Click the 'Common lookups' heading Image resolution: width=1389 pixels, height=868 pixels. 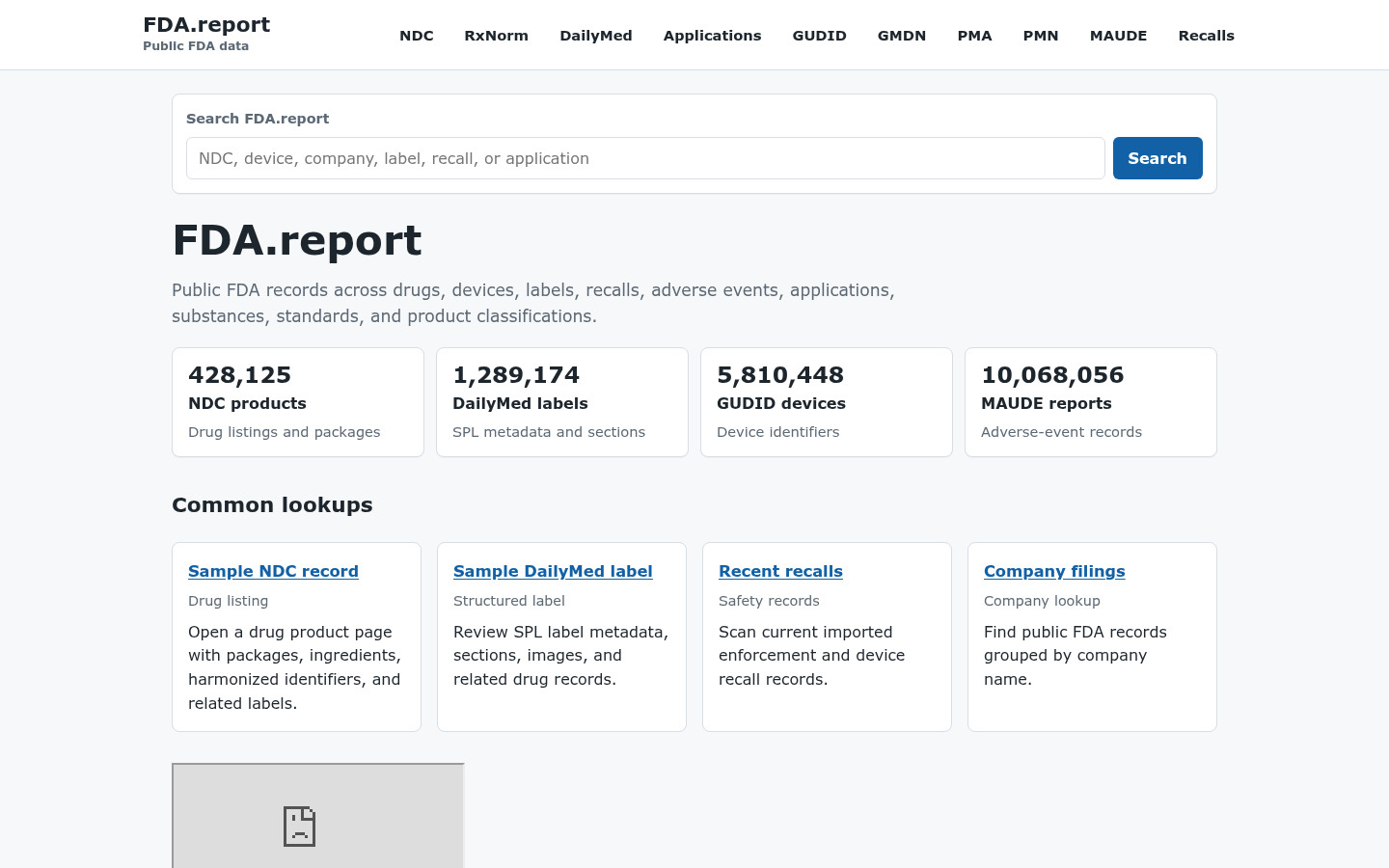(272, 505)
